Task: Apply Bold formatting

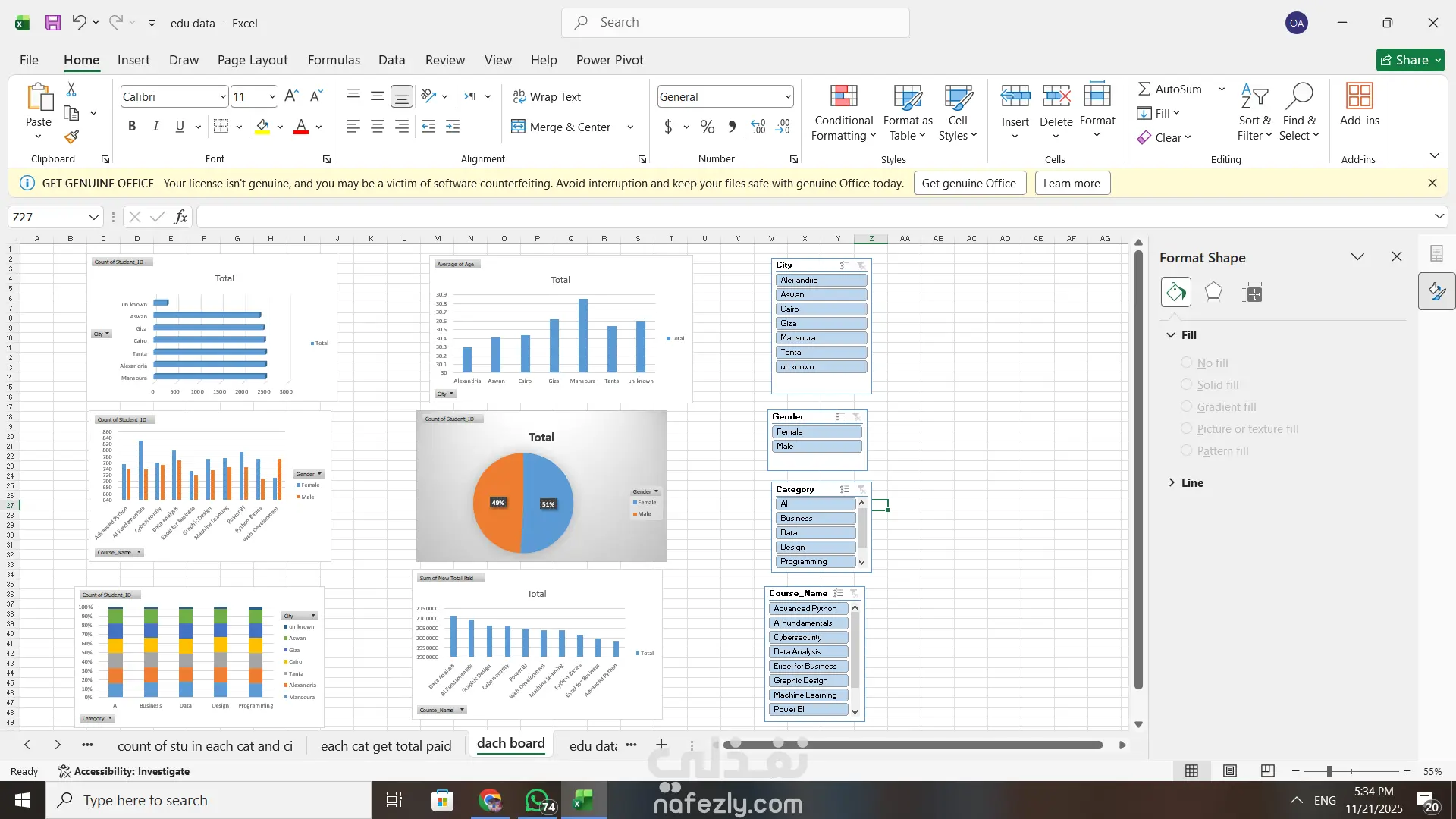Action: coord(132,127)
